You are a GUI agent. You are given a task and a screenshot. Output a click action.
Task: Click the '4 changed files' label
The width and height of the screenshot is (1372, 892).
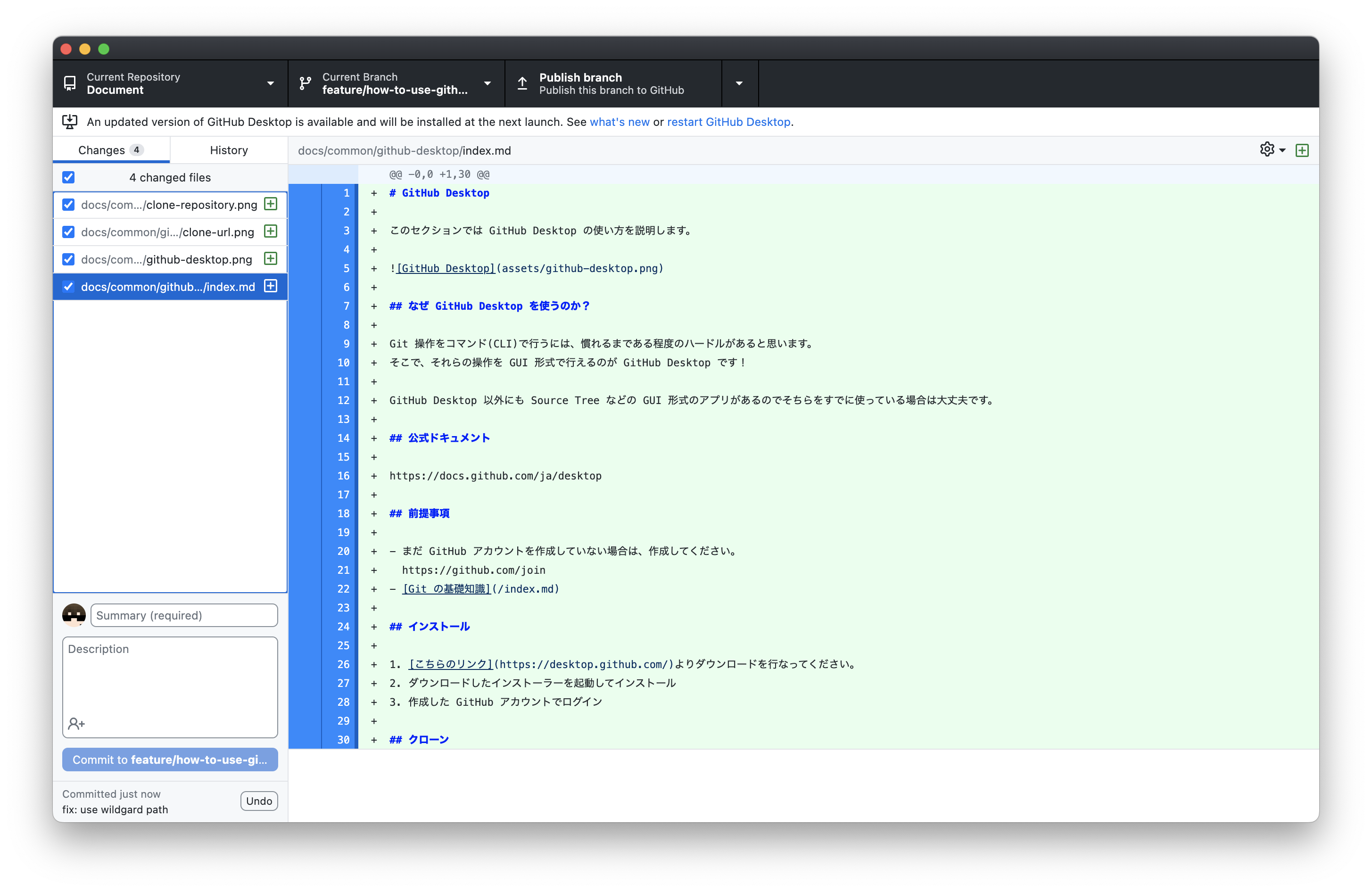point(170,177)
